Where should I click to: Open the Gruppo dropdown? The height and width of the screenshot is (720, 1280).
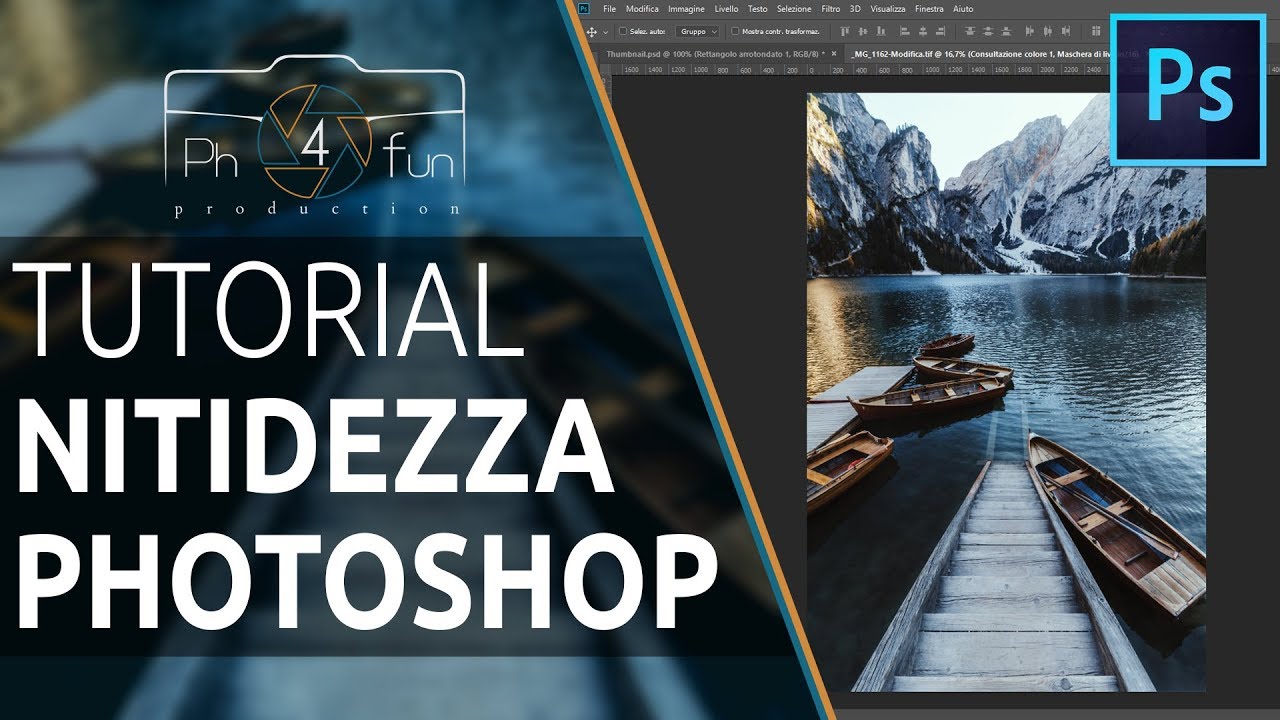(x=697, y=31)
